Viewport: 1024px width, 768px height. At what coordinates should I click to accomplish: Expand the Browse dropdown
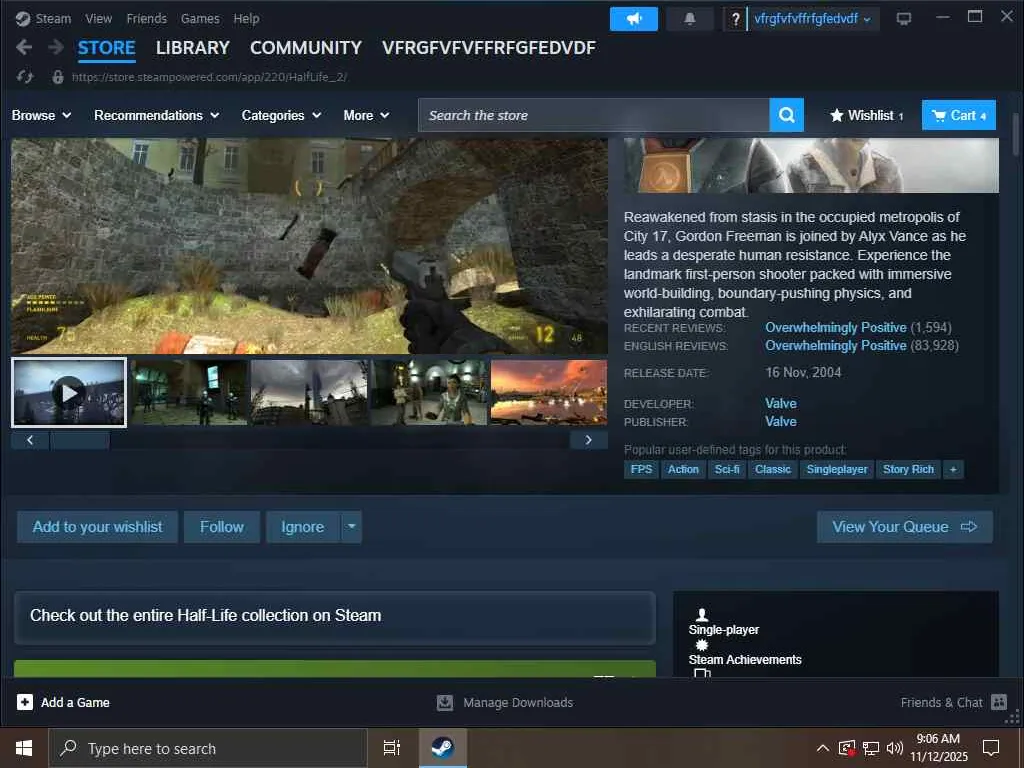(41, 116)
